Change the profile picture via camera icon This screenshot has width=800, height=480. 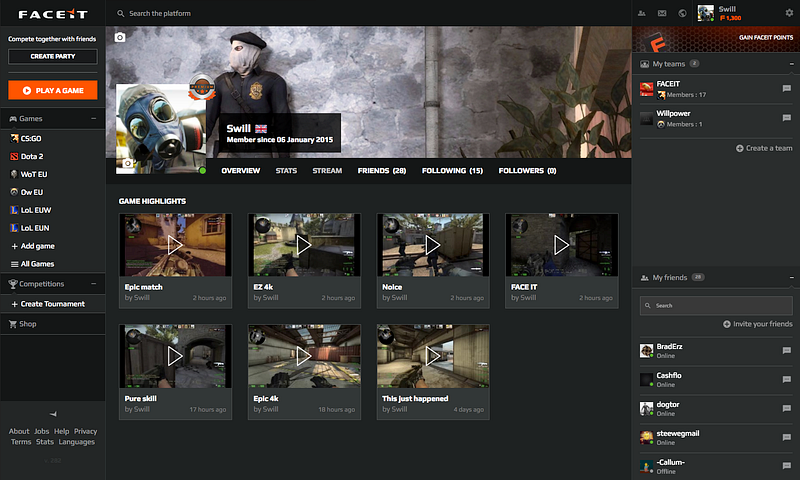point(128,163)
